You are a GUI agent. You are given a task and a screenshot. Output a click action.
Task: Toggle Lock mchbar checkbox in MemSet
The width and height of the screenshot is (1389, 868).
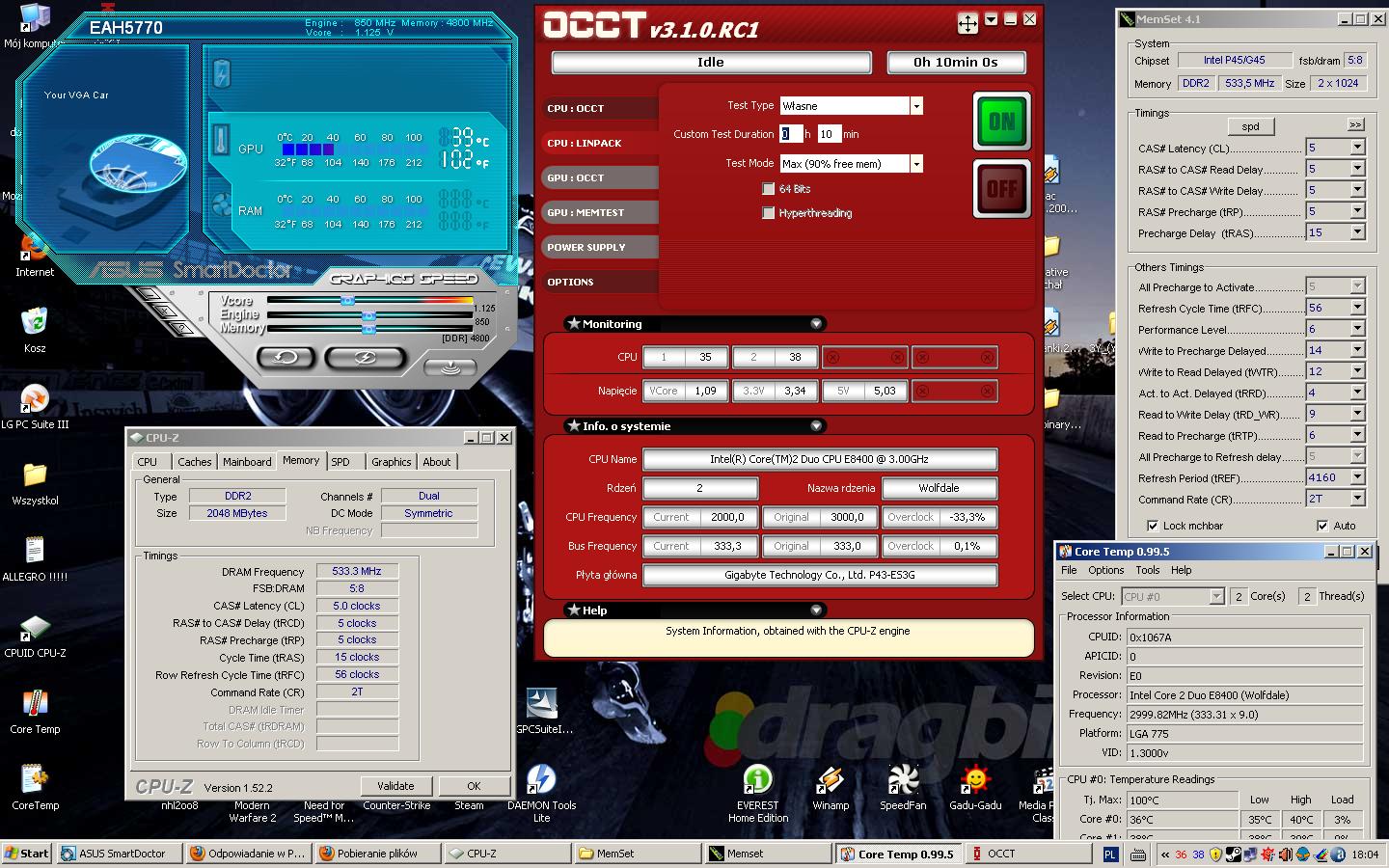(1153, 526)
